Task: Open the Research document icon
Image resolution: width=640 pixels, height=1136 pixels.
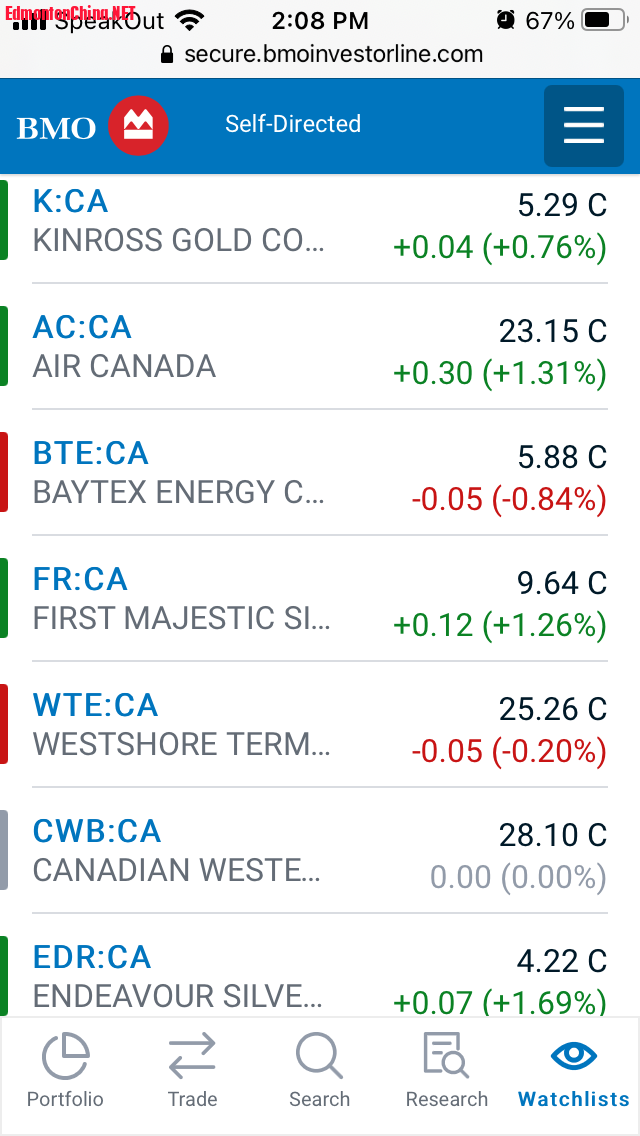Action: 446,1056
